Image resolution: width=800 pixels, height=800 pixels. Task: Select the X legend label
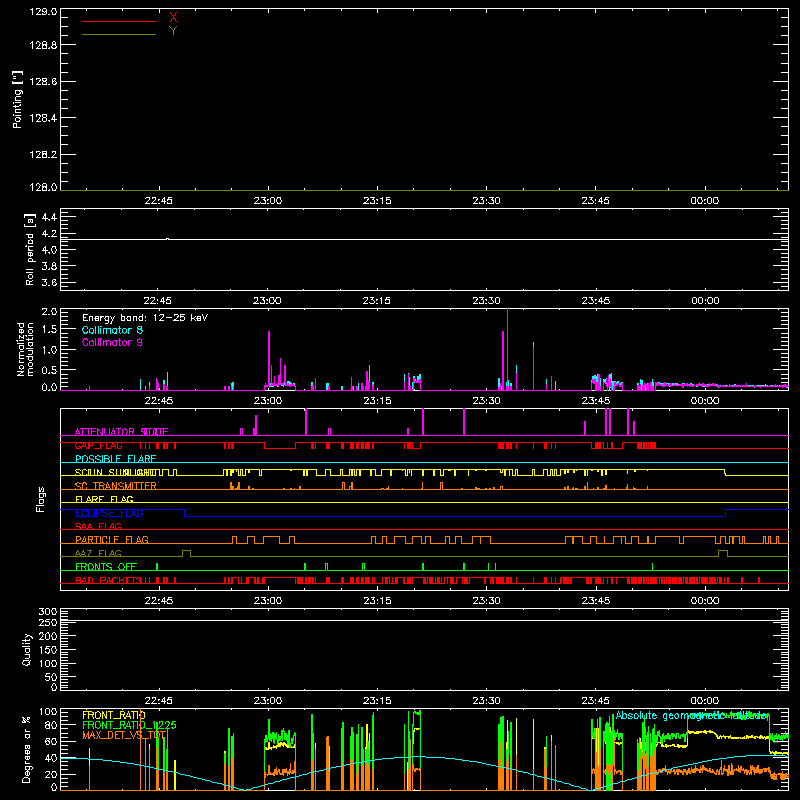[173, 17]
